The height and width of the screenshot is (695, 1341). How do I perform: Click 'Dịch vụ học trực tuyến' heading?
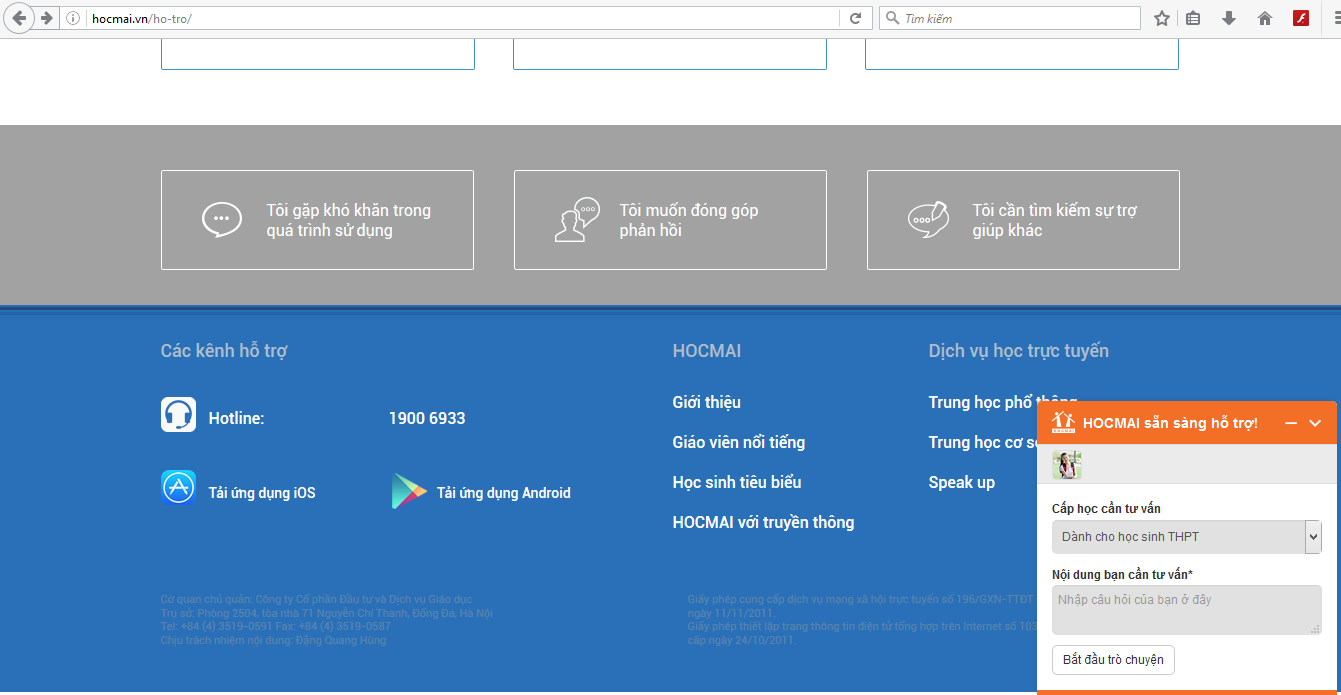tap(1019, 351)
